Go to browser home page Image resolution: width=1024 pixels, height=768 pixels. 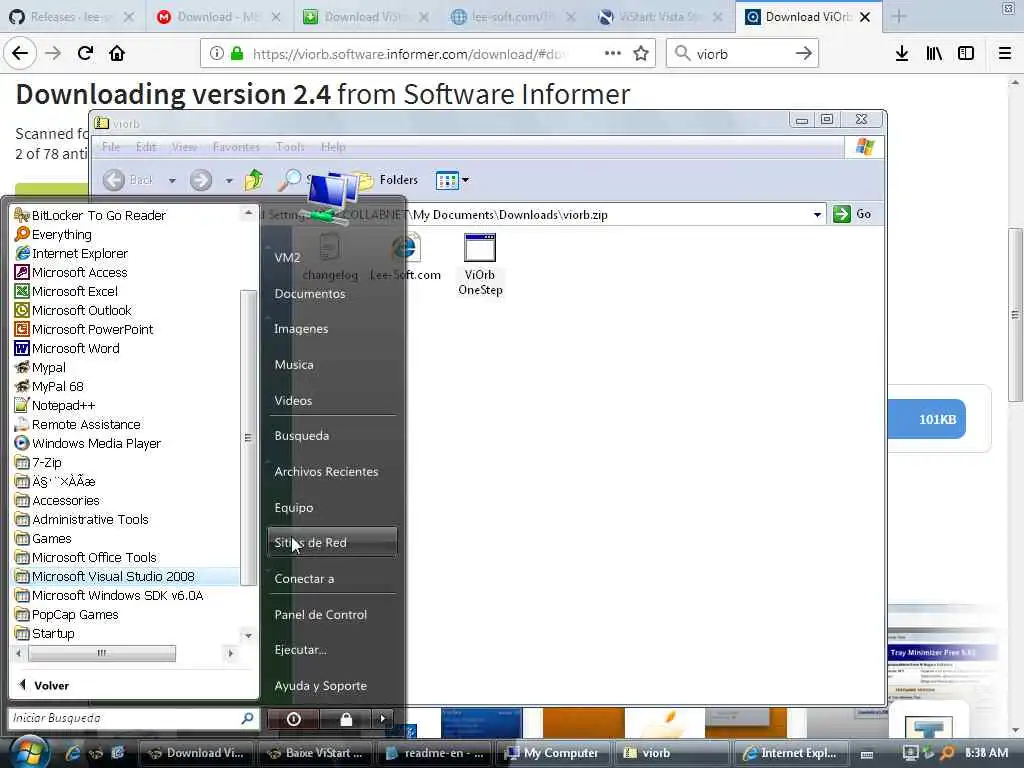[117, 53]
